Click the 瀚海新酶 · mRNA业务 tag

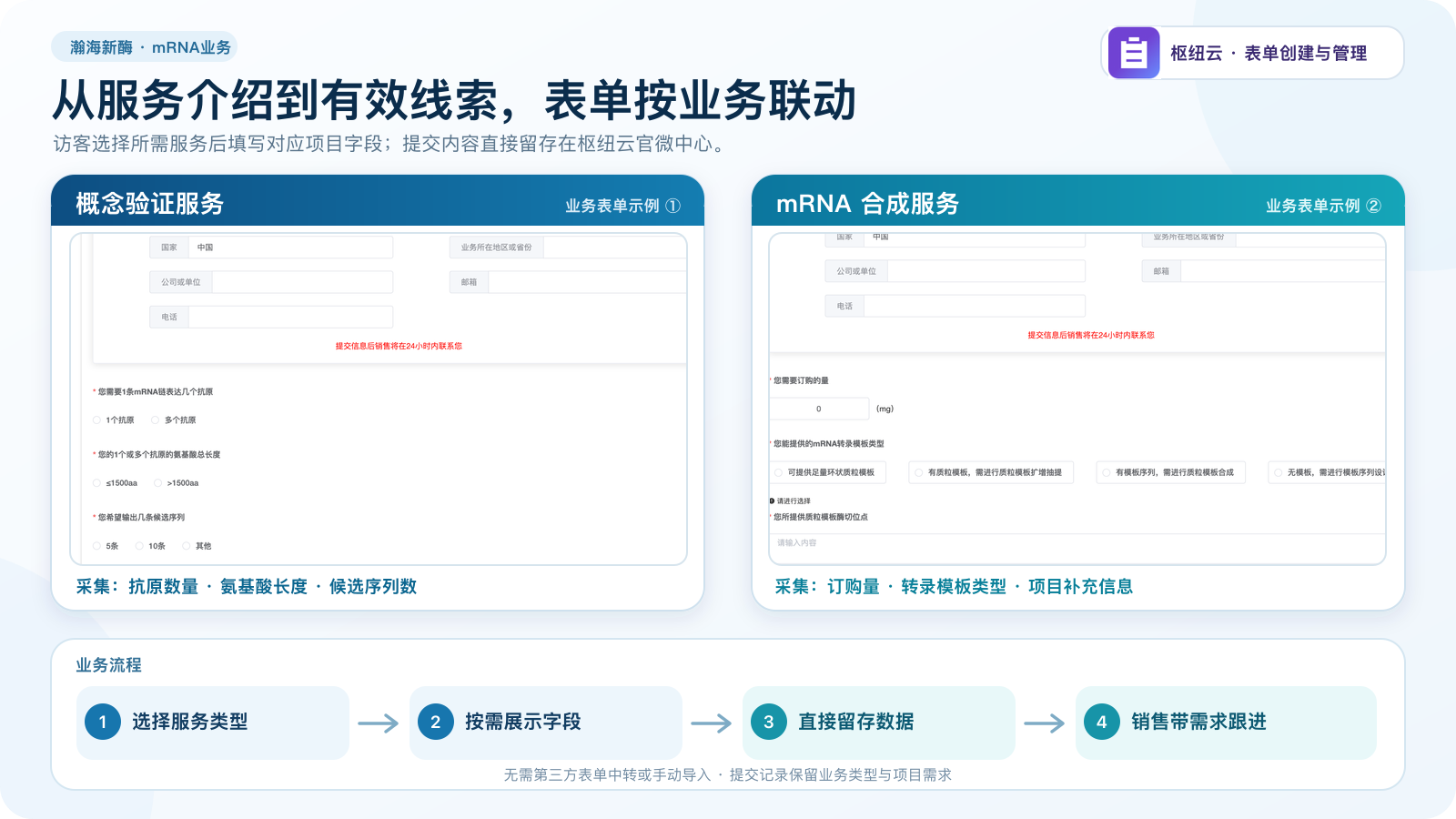click(144, 47)
